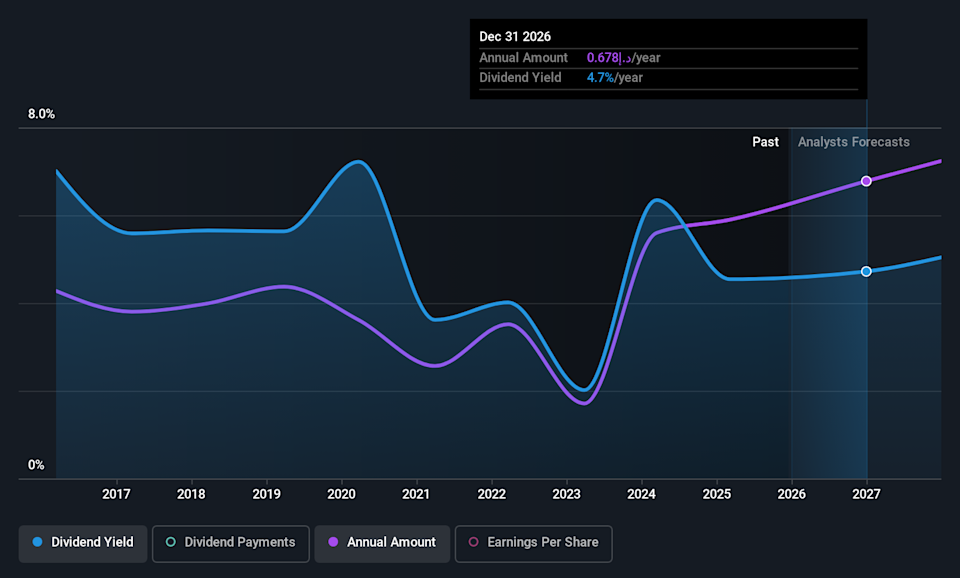Click the 0% y-axis label
The width and height of the screenshot is (960, 578).
pyautogui.click(x=36, y=465)
